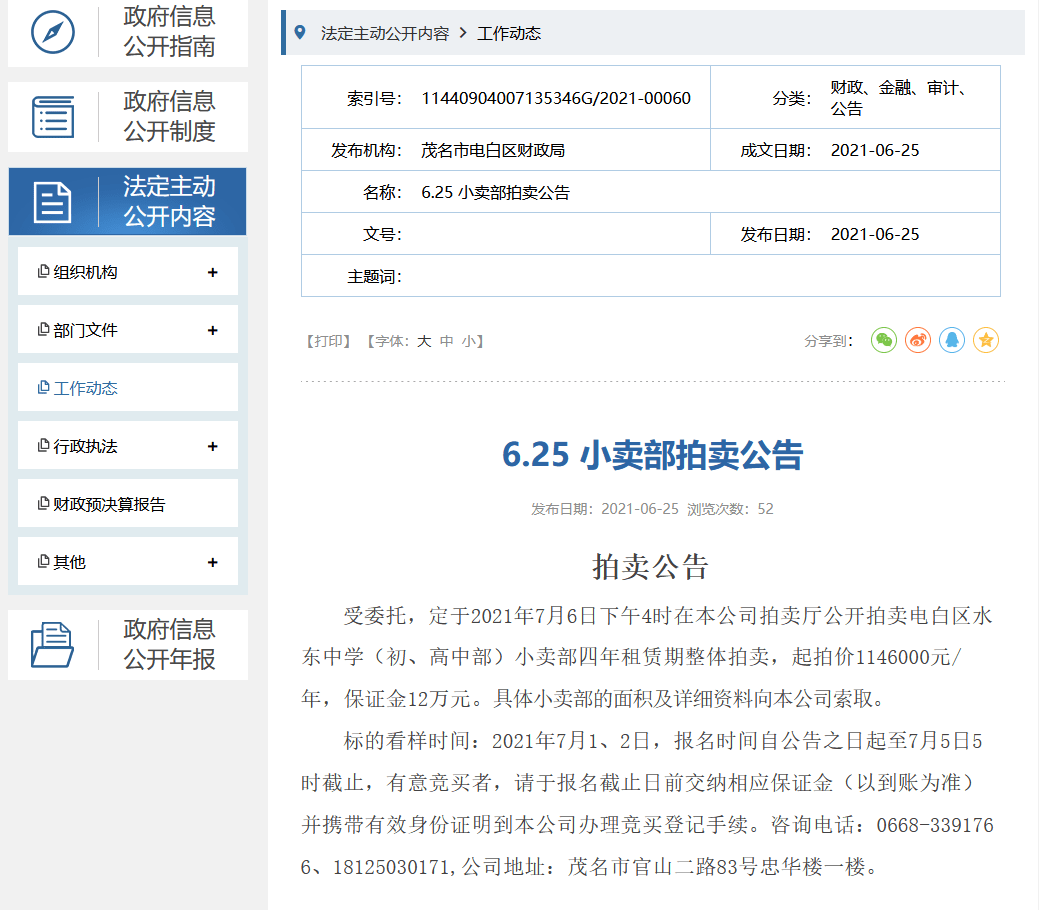Open 政府信息公开指南 text in the sidebar
Image resolution: width=1039 pixels, height=910 pixels.
click(x=170, y=31)
